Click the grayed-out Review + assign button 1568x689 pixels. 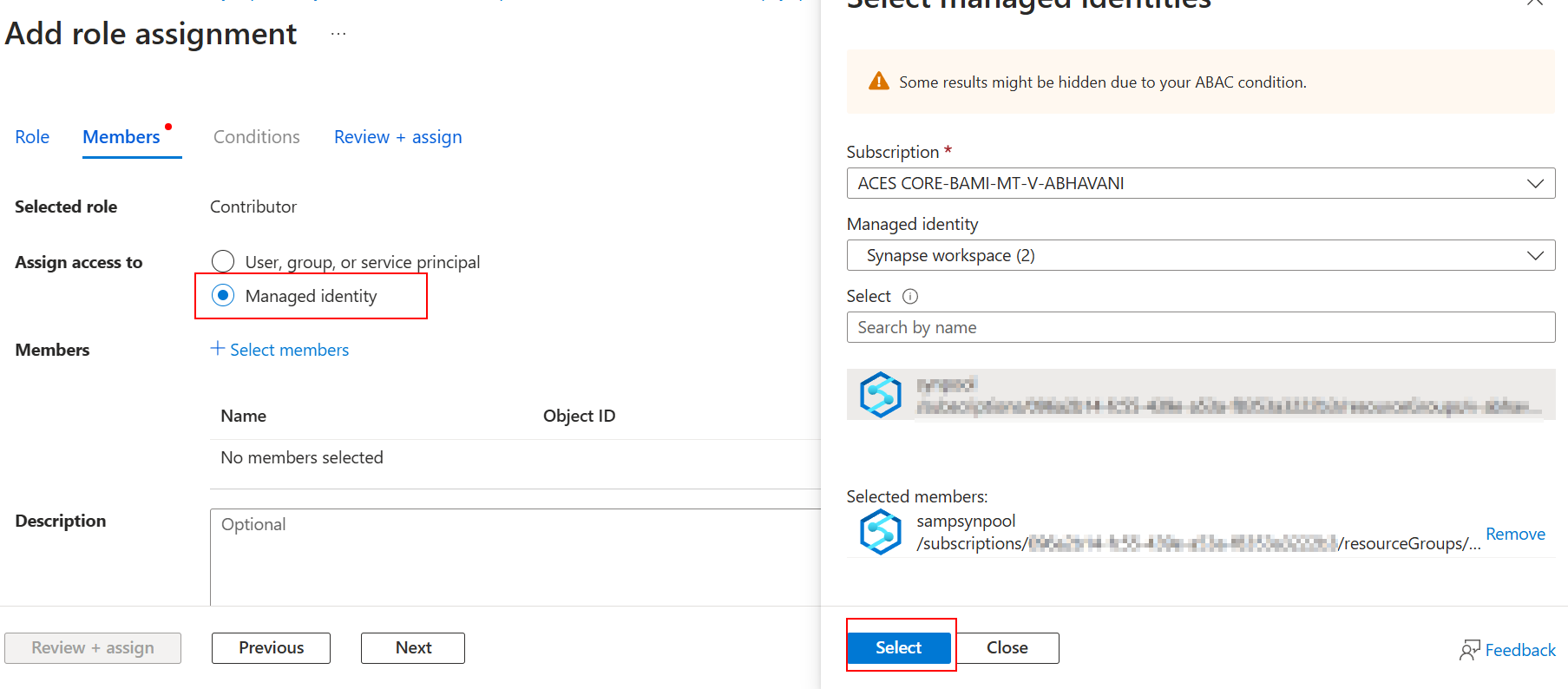[93, 648]
